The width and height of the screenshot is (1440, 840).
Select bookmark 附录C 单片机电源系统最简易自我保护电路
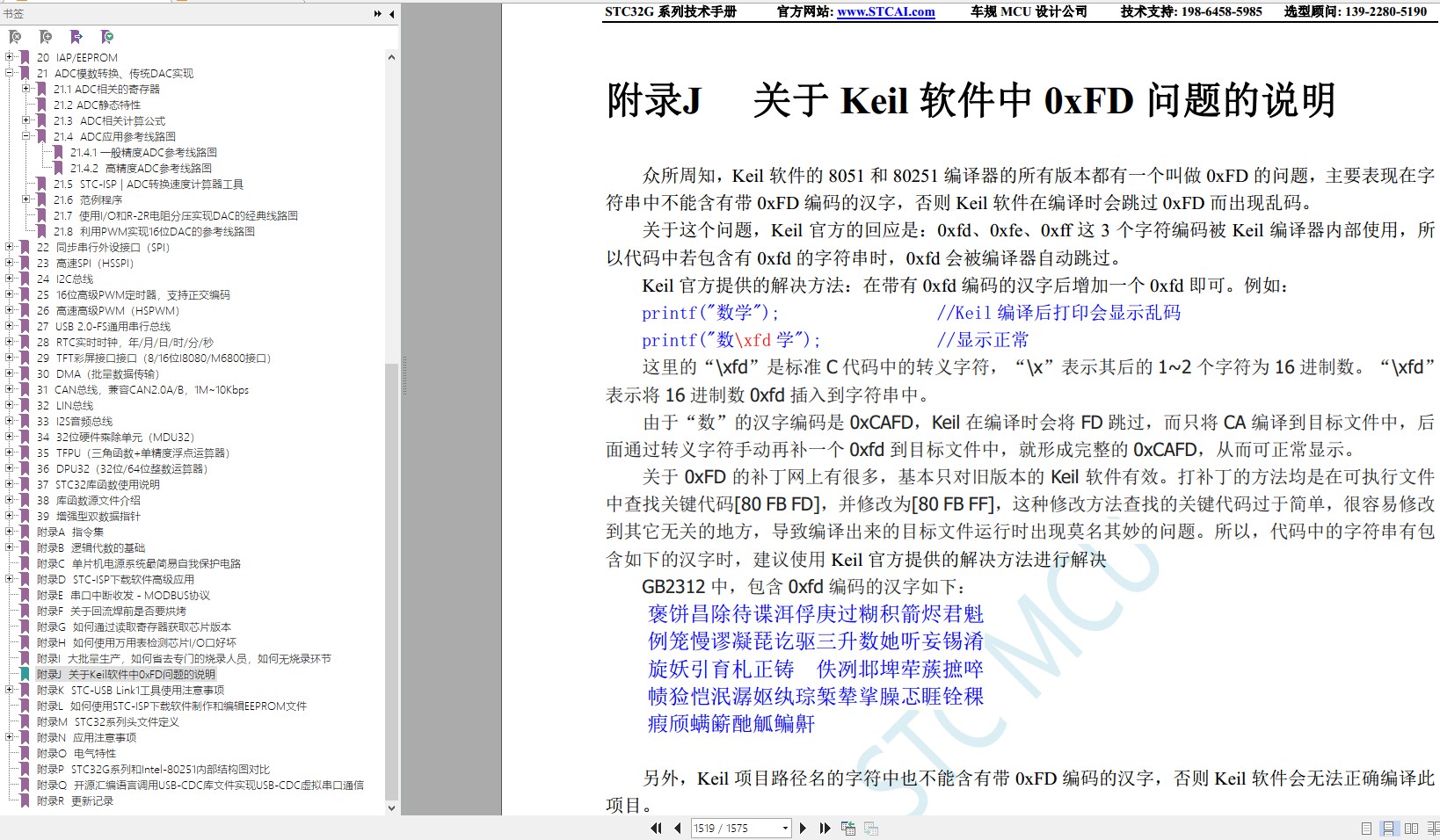139,563
